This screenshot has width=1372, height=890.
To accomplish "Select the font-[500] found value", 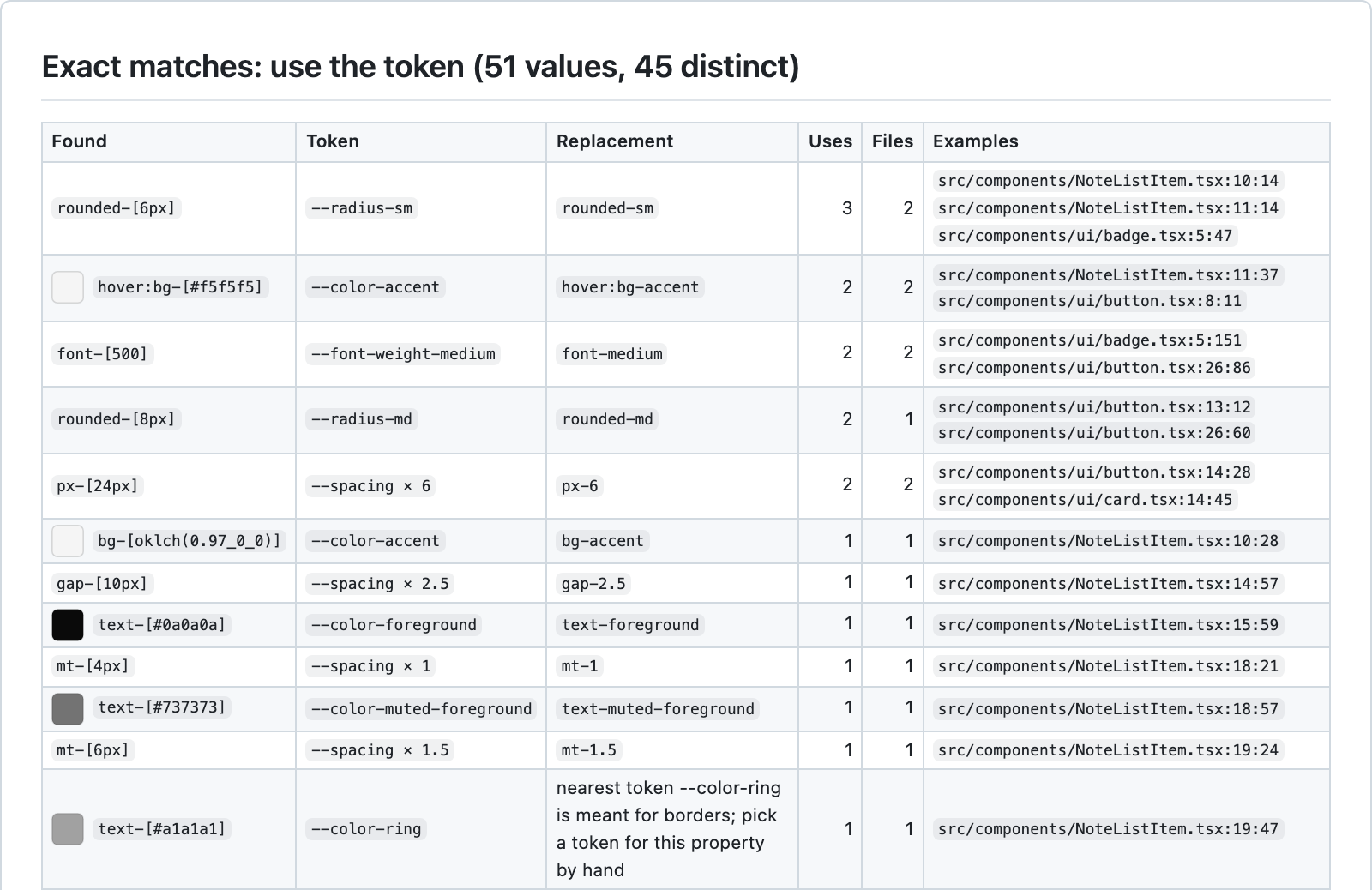I will [x=102, y=354].
